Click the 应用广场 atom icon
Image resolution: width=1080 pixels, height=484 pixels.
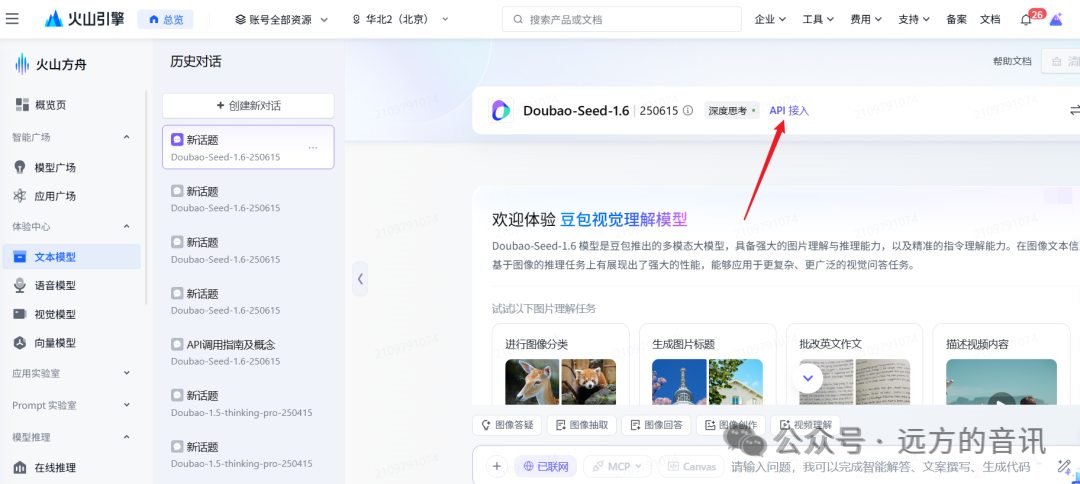20,196
